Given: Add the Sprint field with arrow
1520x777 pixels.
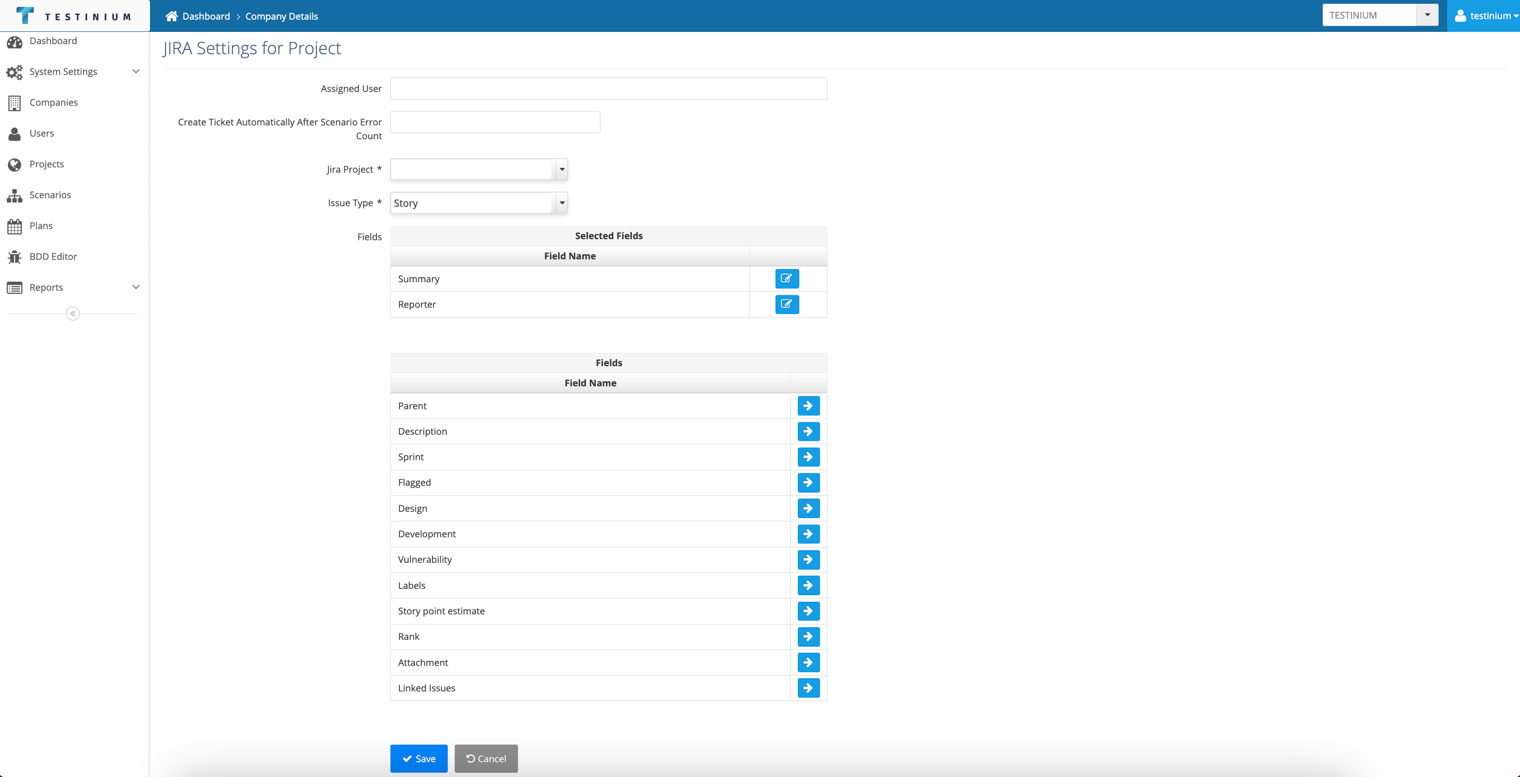Looking at the screenshot, I should click(808, 457).
